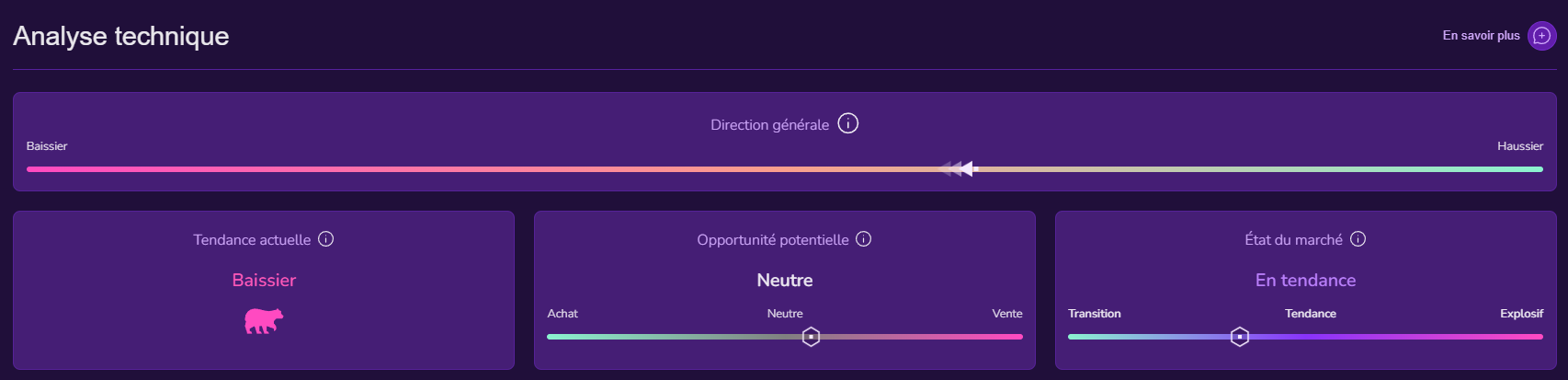The image size is (1568, 380).
Task: Click the Transition label on market slider
Action: point(1095,314)
